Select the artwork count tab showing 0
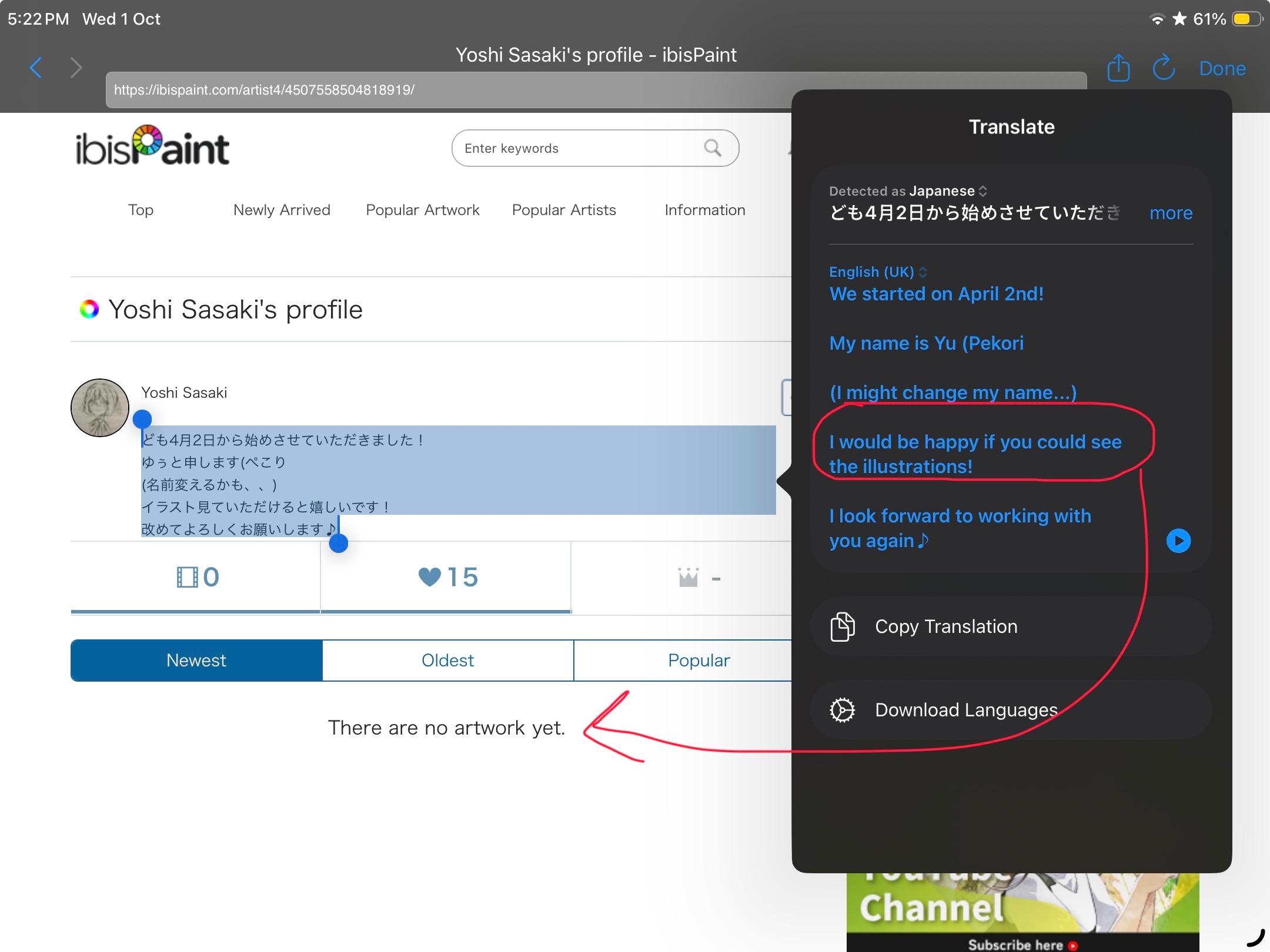 [195, 577]
